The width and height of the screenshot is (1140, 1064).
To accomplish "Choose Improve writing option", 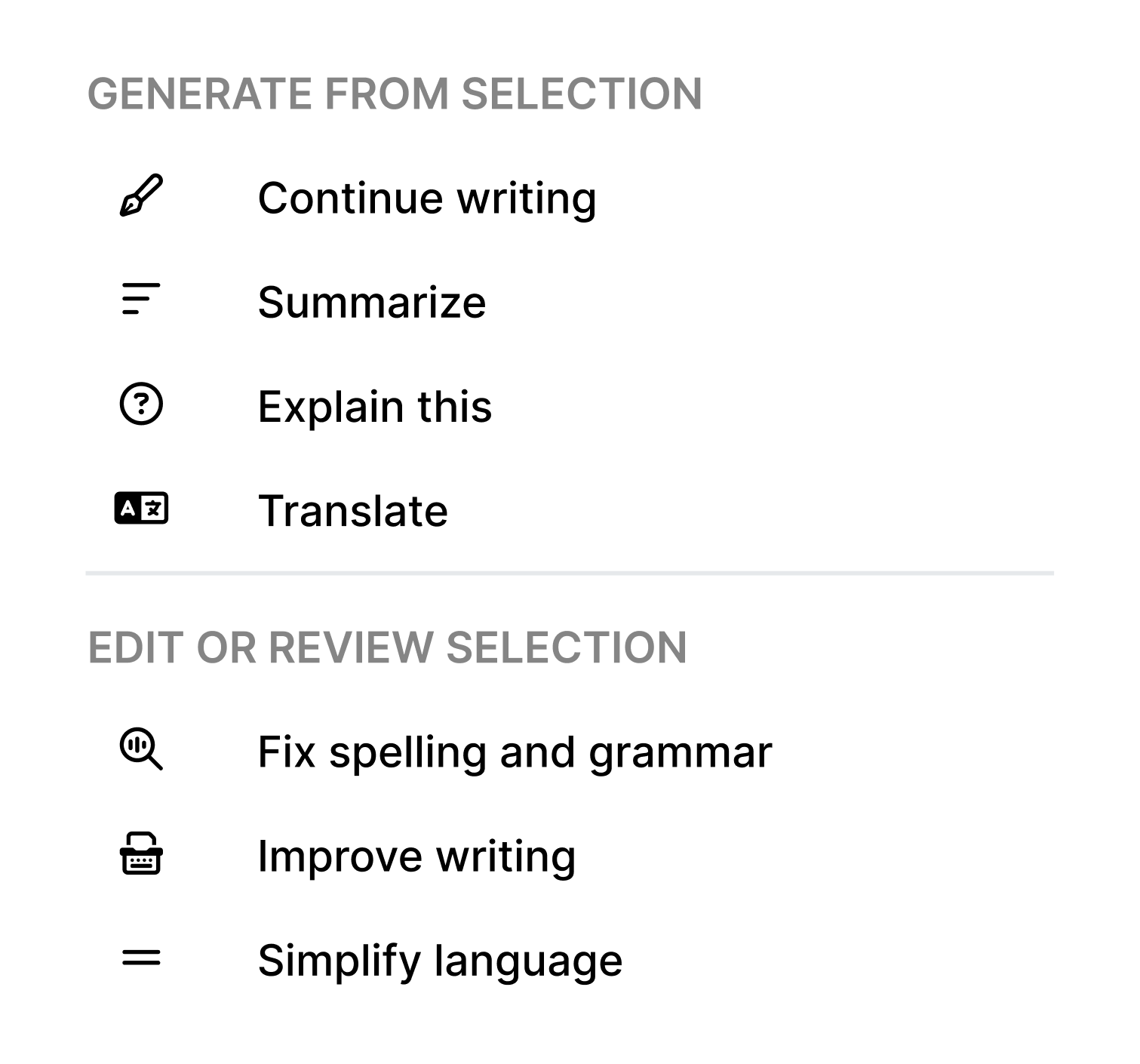I will [x=416, y=856].
